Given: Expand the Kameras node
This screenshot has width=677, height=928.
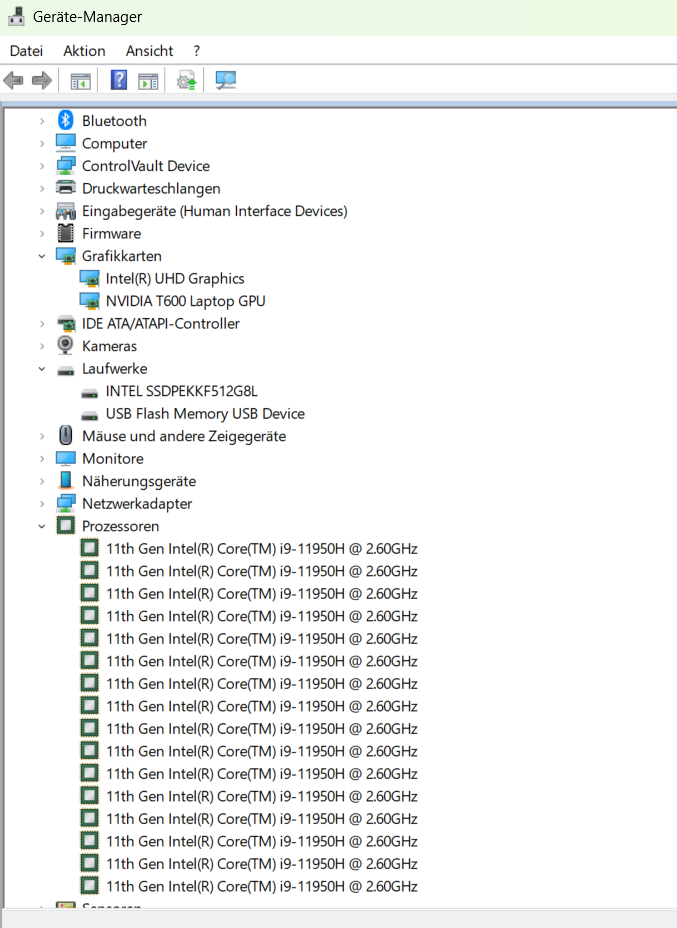Looking at the screenshot, I should pos(41,346).
